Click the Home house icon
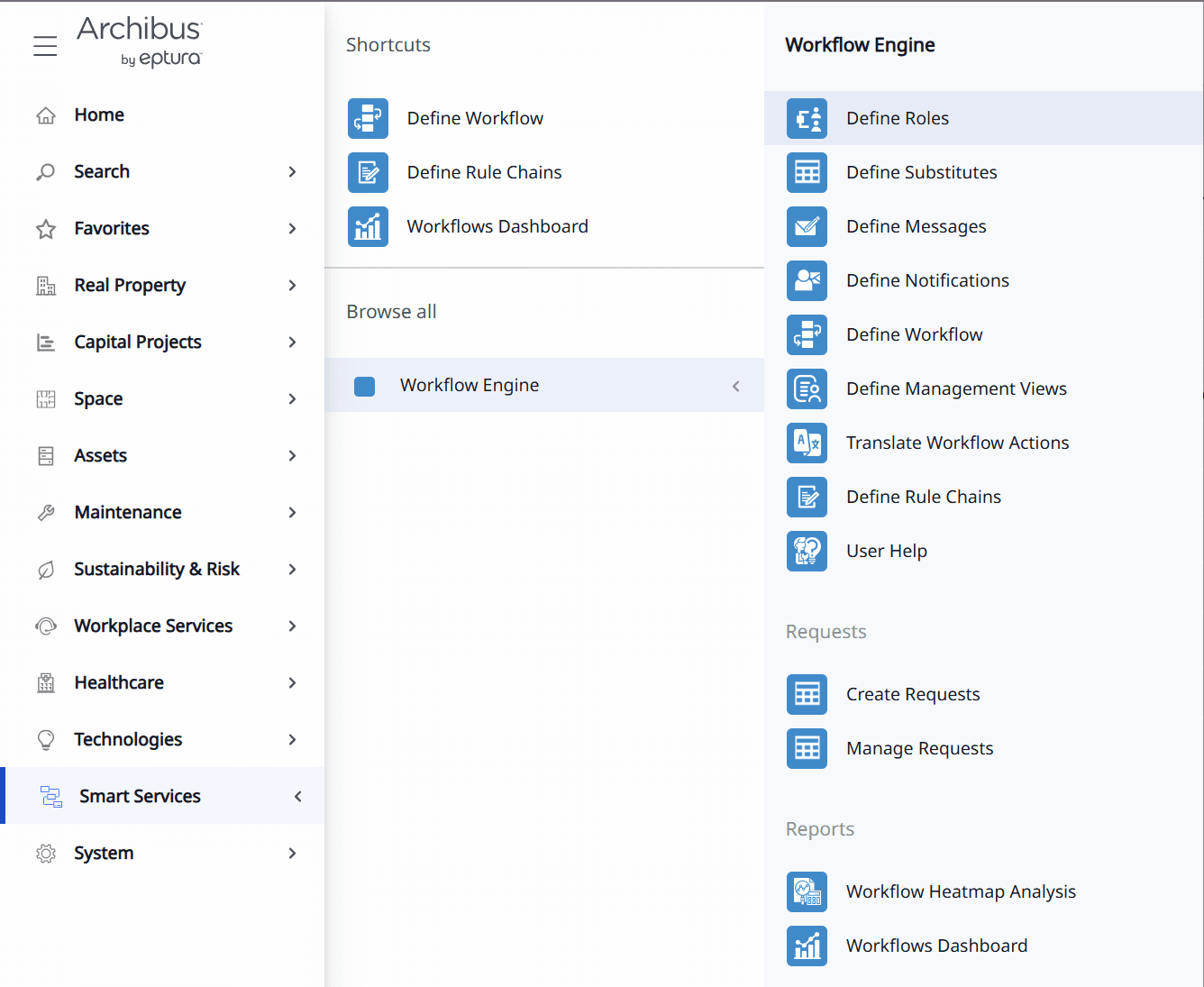The image size is (1204, 987). point(46,115)
